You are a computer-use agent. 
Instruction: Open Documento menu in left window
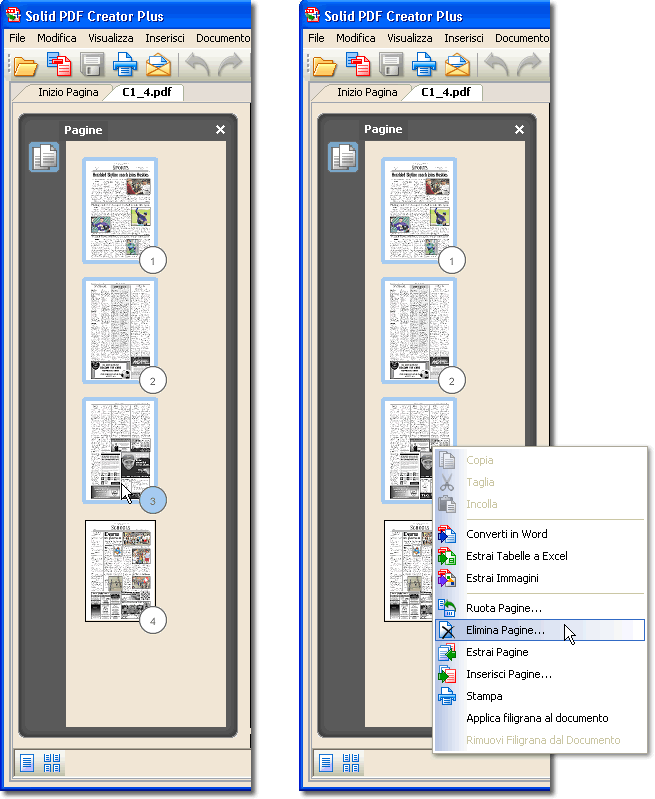[x=223, y=38]
